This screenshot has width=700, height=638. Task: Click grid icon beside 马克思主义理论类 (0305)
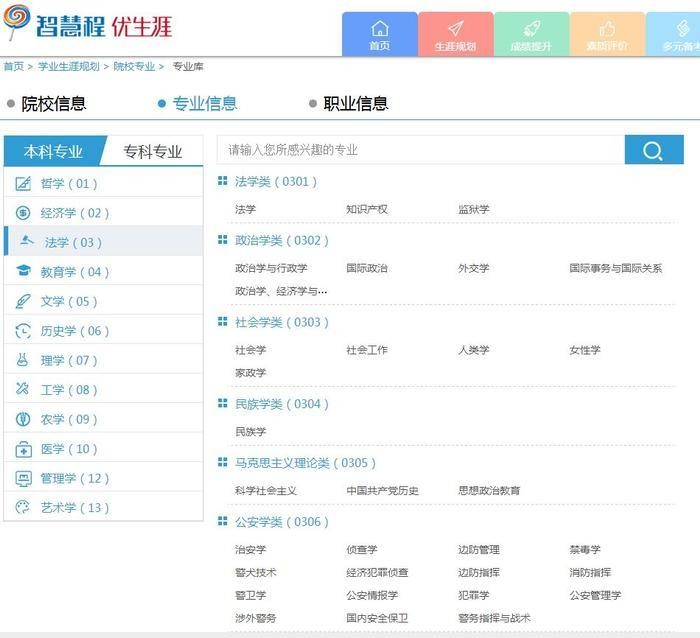pos(222,462)
